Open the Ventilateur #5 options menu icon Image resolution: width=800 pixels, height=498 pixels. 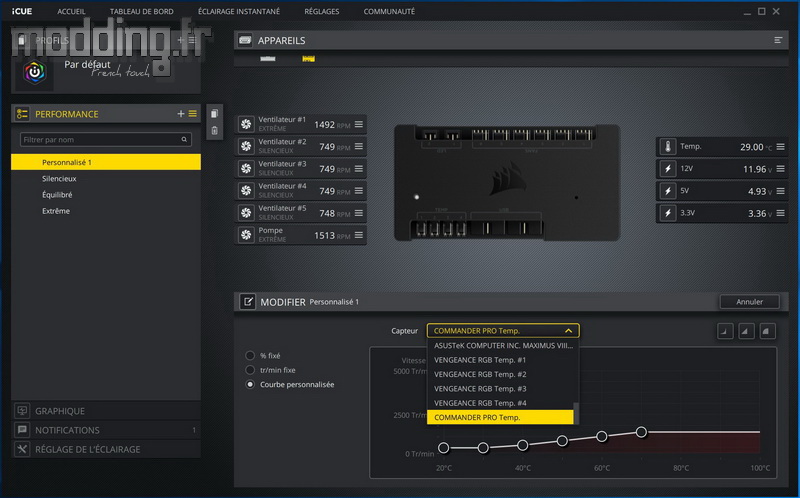[x=359, y=213]
